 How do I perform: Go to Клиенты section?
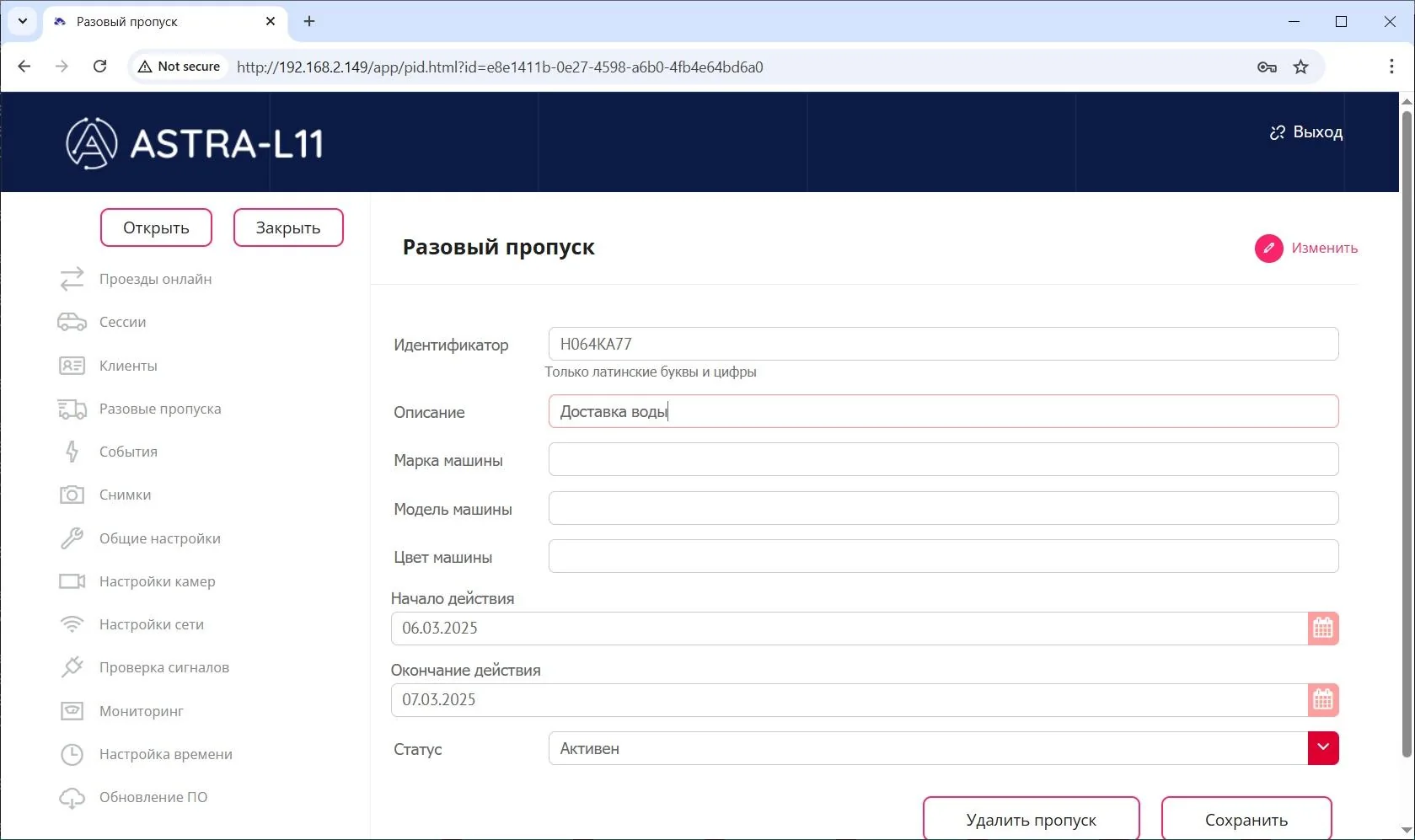pos(128,366)
